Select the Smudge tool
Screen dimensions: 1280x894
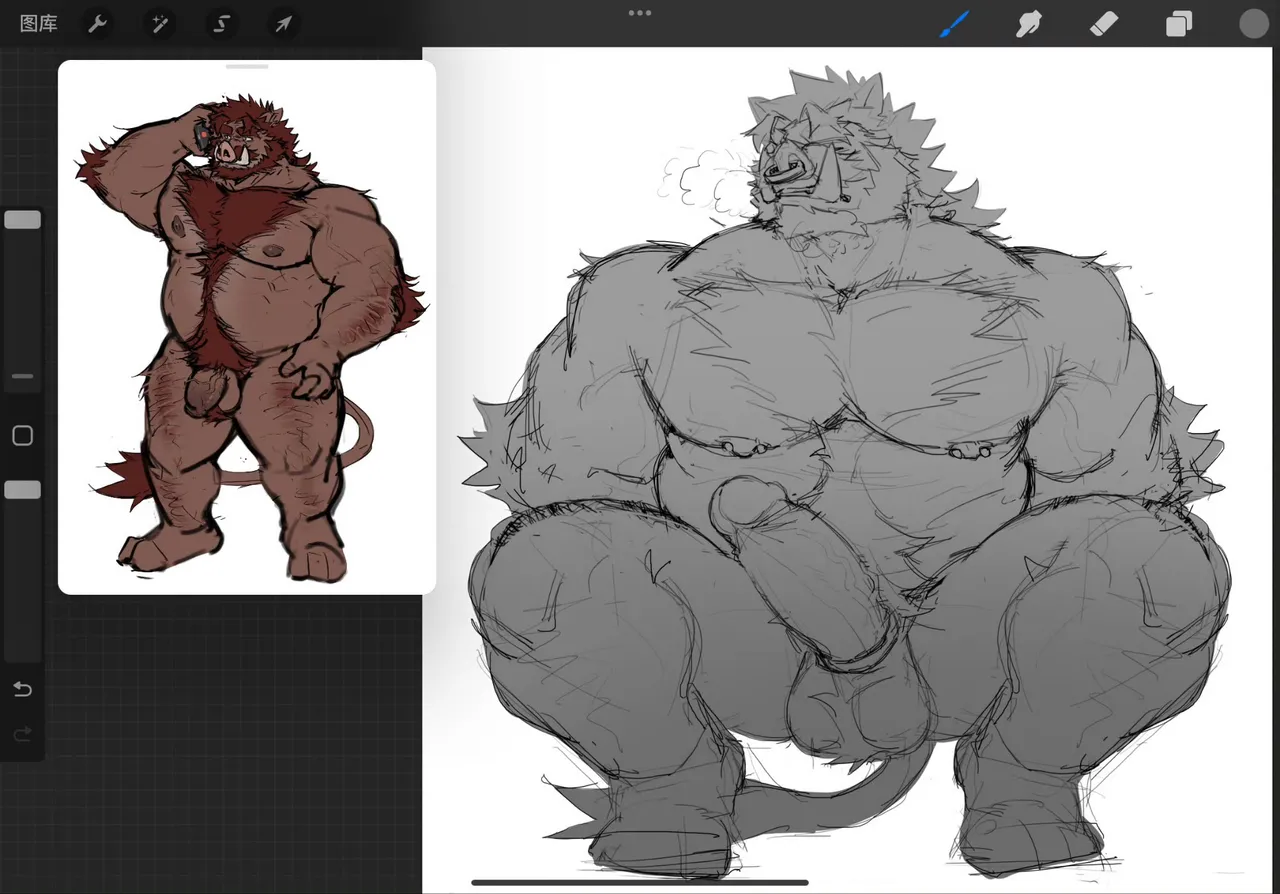click(x=1029, y=24)
